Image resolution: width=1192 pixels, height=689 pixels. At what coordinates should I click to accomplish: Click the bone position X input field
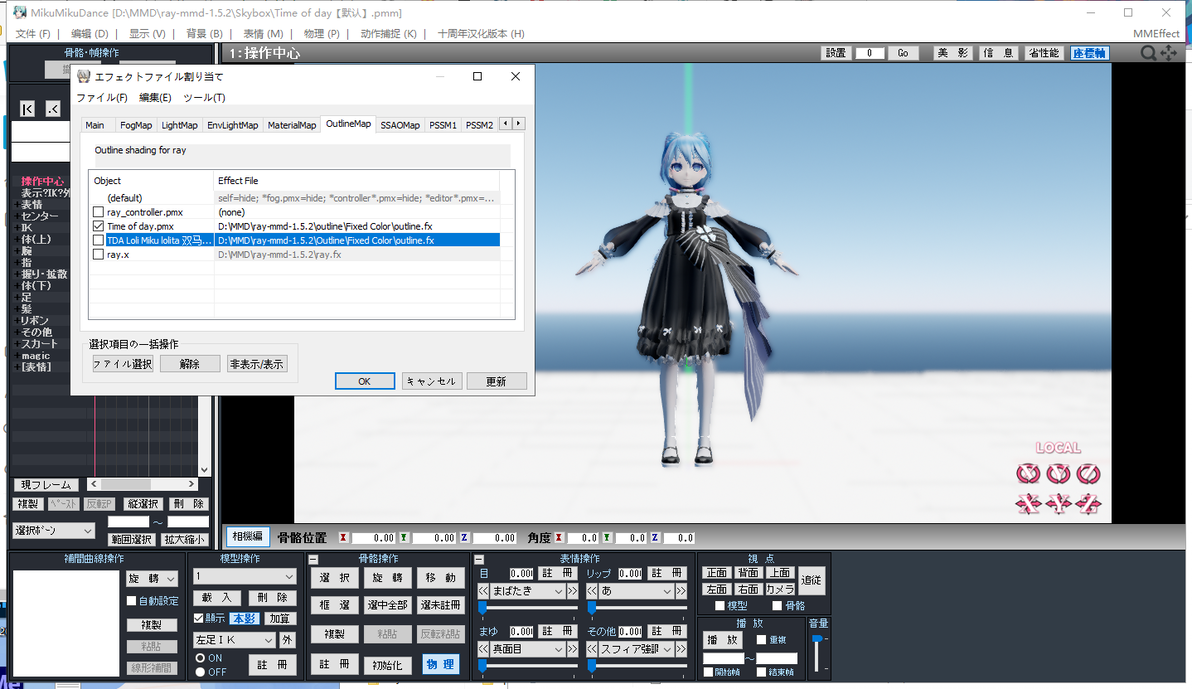click(372, 538)
